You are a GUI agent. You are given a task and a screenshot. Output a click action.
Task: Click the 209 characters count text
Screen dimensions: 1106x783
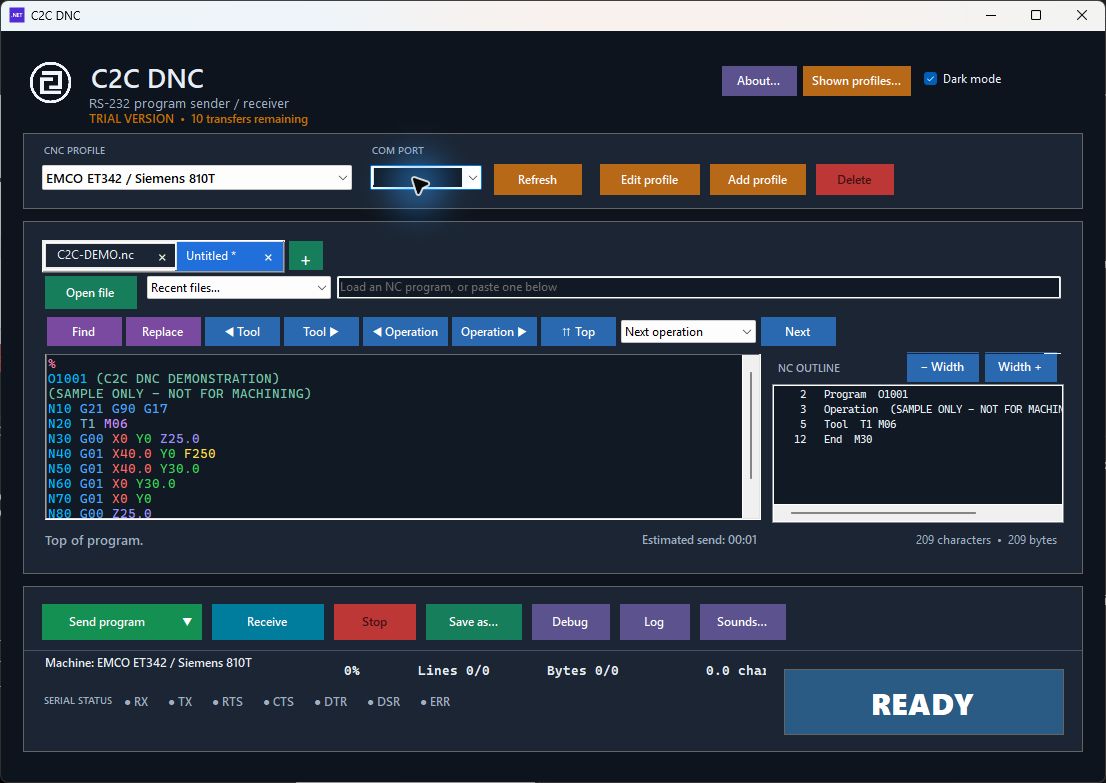[953, 540]
